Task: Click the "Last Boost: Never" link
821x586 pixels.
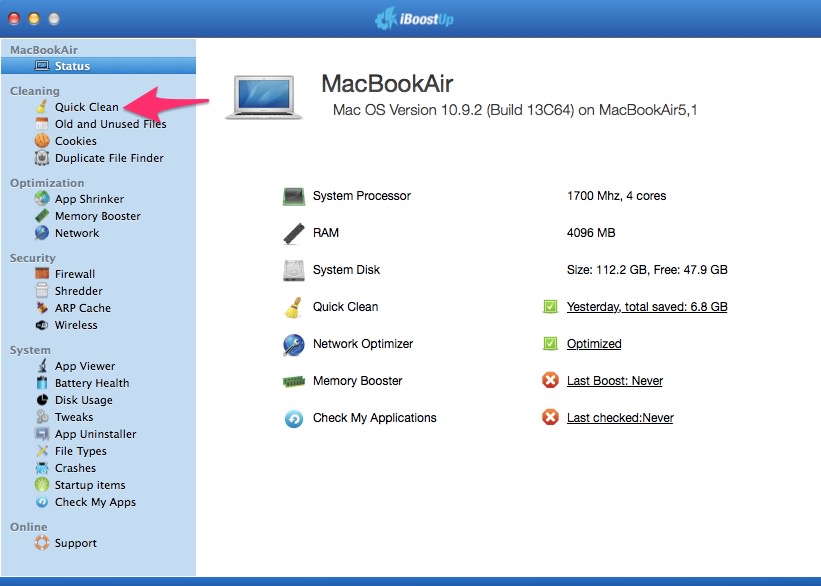Action: [x=615, y=381]
